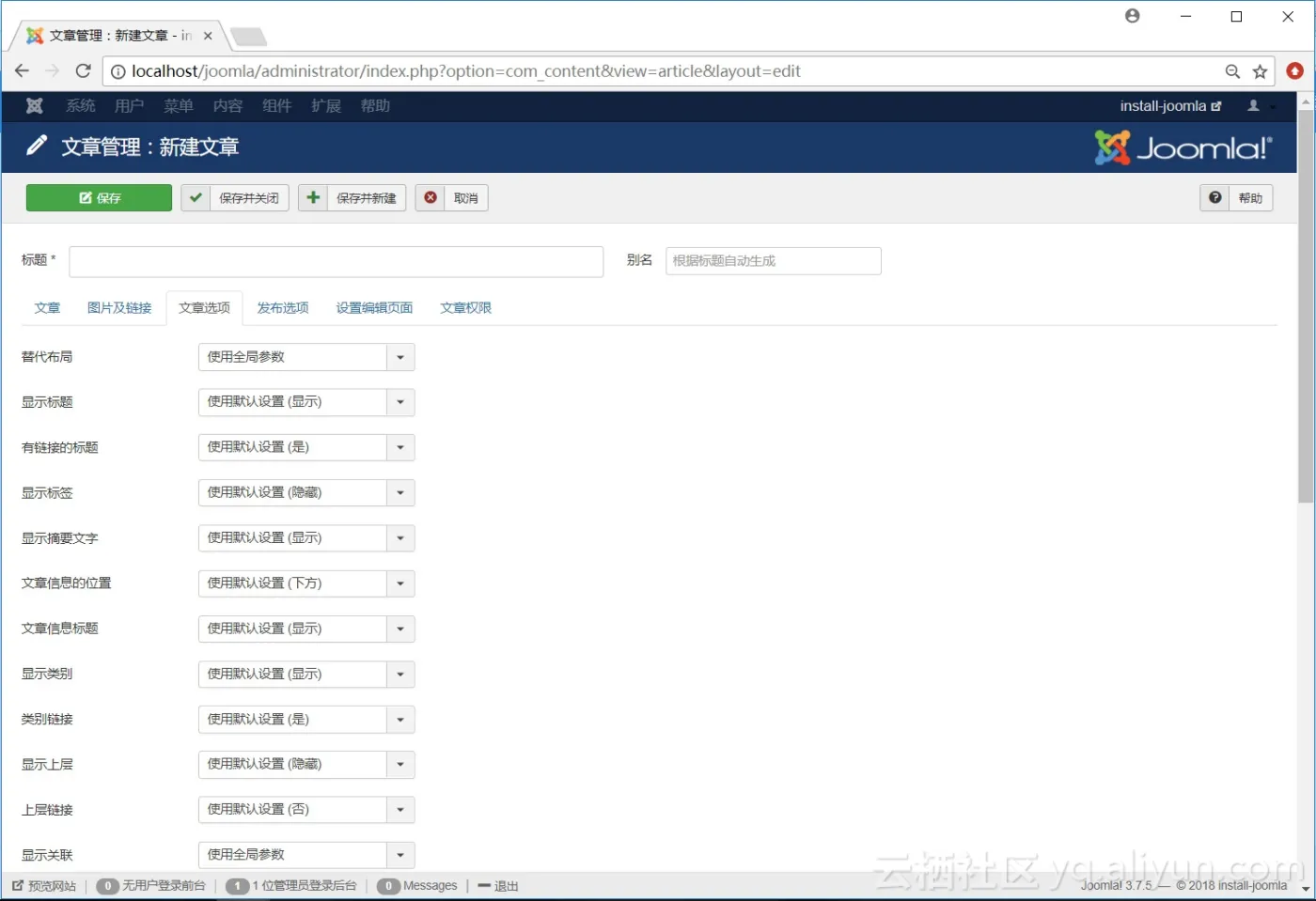The height and width of the screenshot is (901, 1316).
Task: Click the green 保存 button
Action: click(99, 198)
